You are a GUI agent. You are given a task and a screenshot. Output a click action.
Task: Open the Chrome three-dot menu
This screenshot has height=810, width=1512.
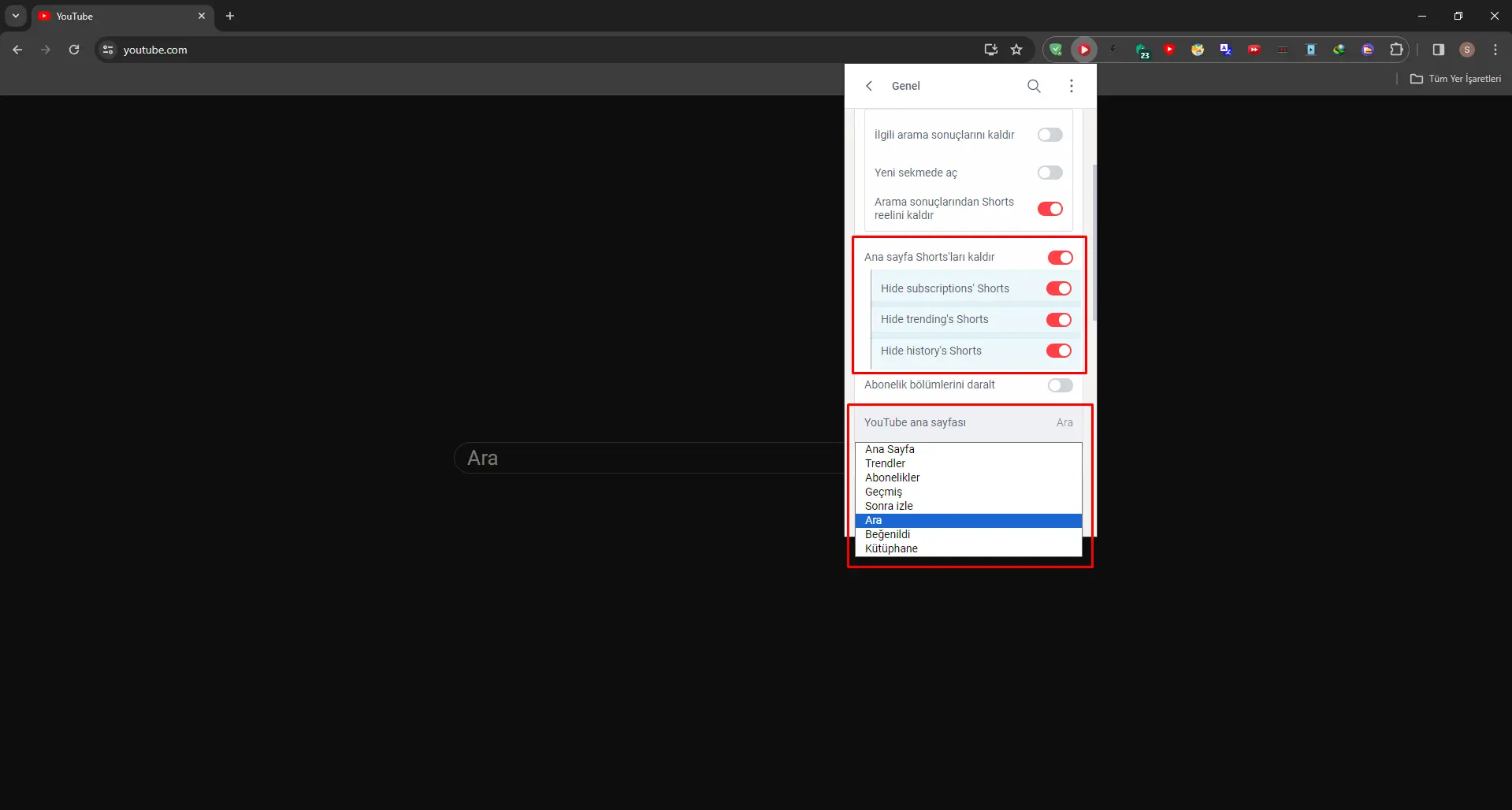[x=1495, y=50]
